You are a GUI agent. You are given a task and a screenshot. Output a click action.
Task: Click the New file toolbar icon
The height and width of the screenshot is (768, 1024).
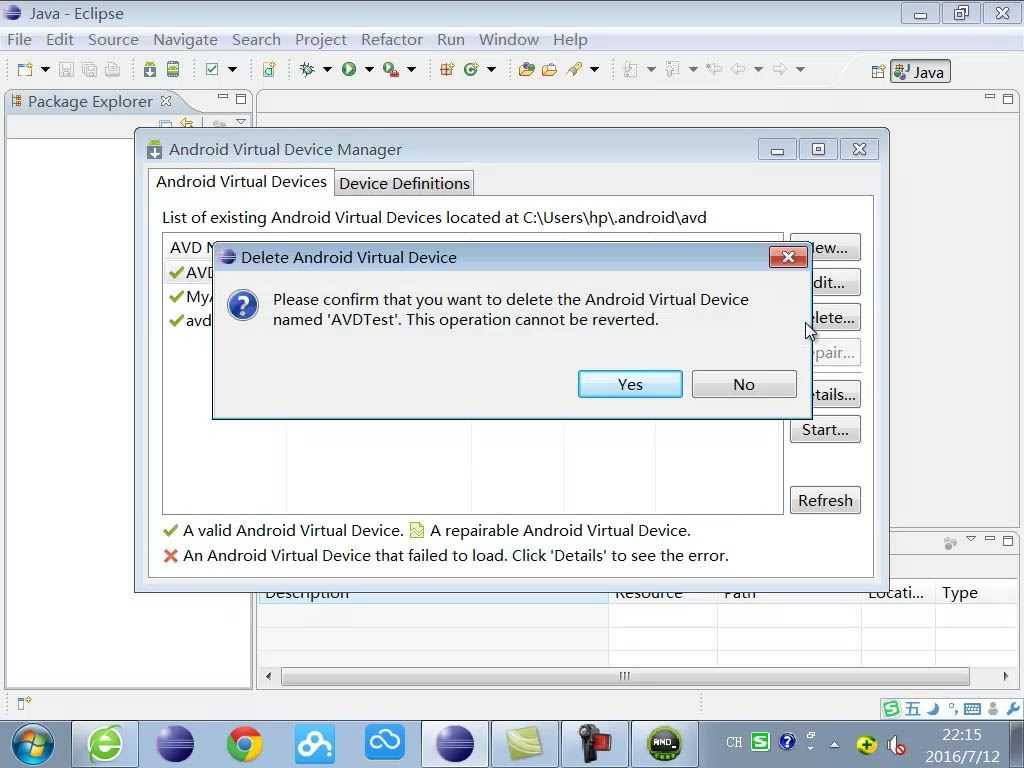(25, 69)
